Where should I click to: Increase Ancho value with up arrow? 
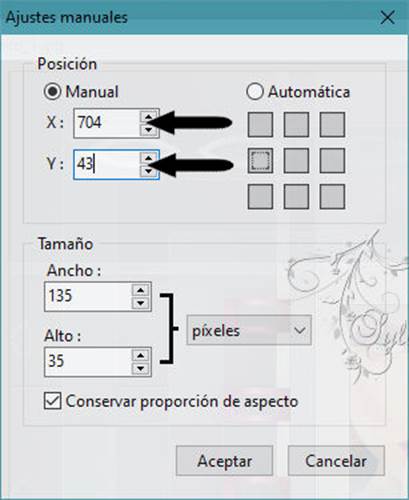click(x=140, y=290)
